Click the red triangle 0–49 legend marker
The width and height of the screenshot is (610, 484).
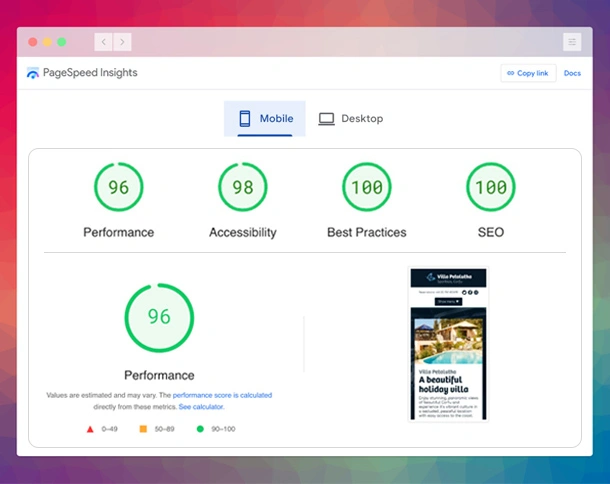coord(90,428)
